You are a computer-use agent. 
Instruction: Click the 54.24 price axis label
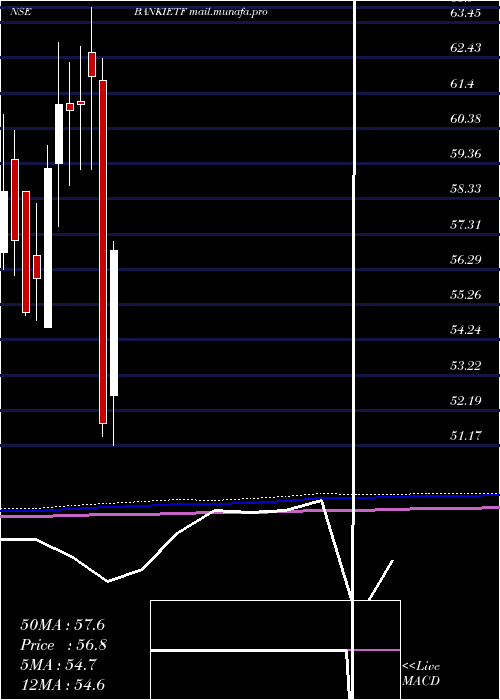click(466, 330)
